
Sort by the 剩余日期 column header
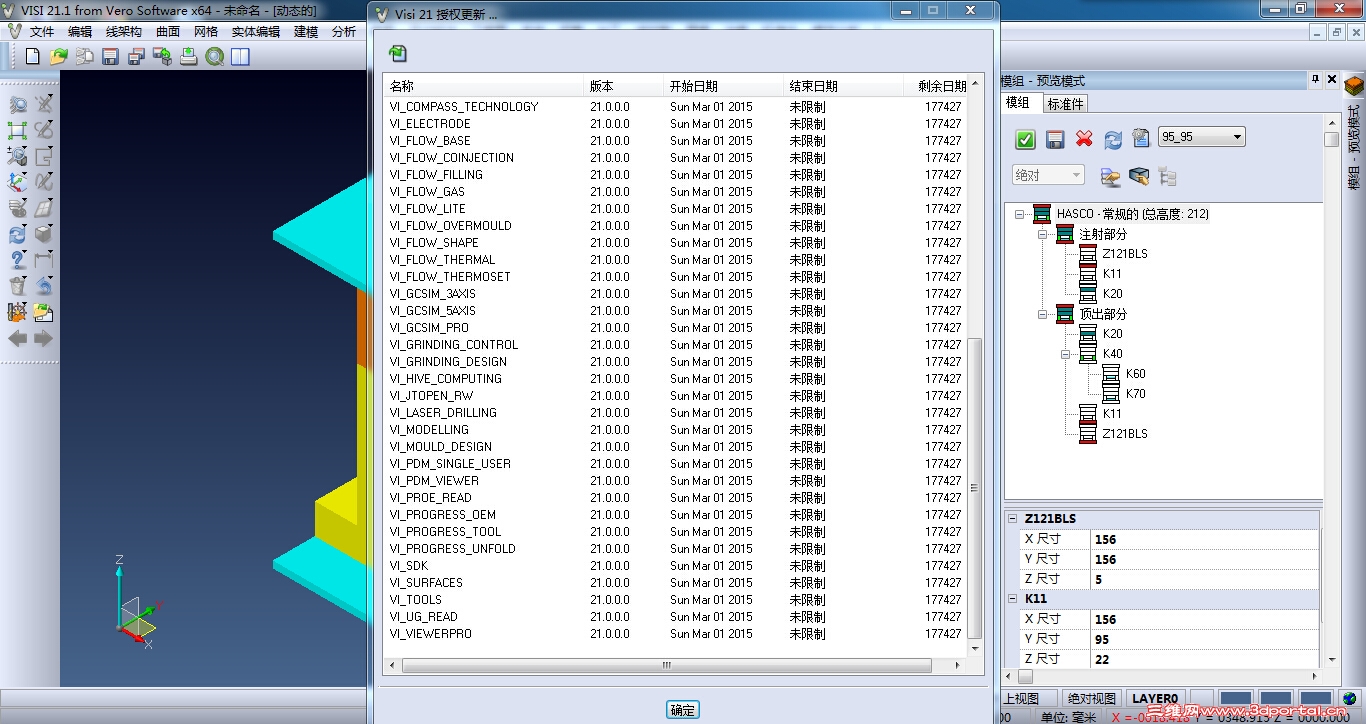pos(937,86)
